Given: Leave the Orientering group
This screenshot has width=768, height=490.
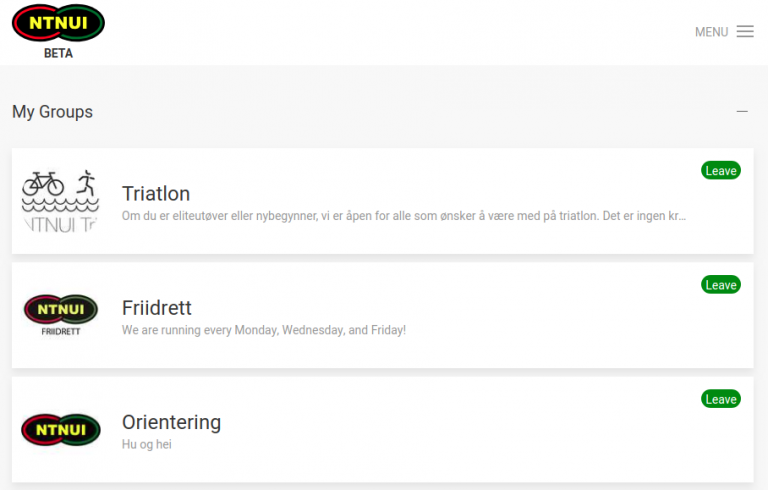Looking at the screenshot, I should 720,399.
